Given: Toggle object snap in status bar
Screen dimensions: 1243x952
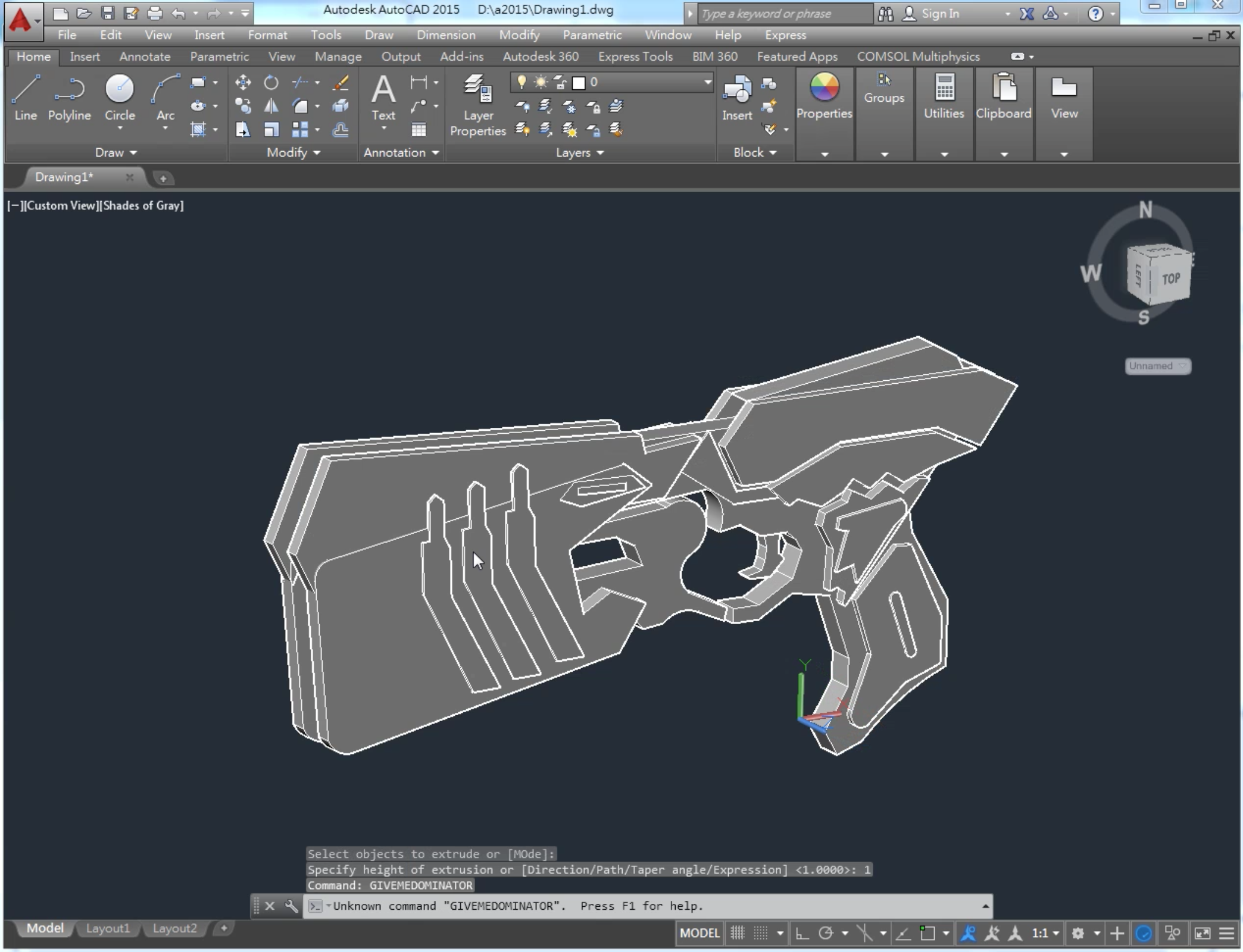Looking at the screenshot, I should pyautogui.click(x=927, y=933).
